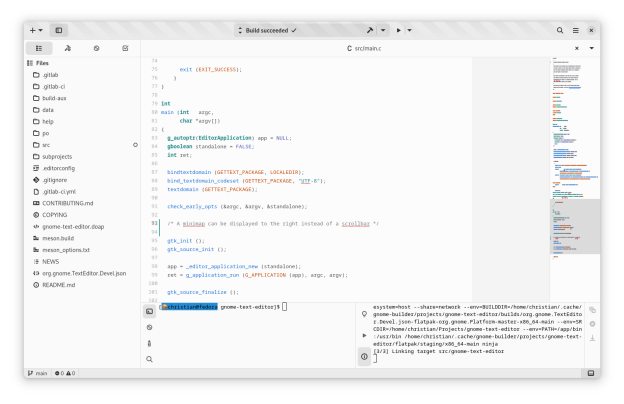Toggle the left sidebar panel
The image size is (624, 404).
click(x=59, y=31)
